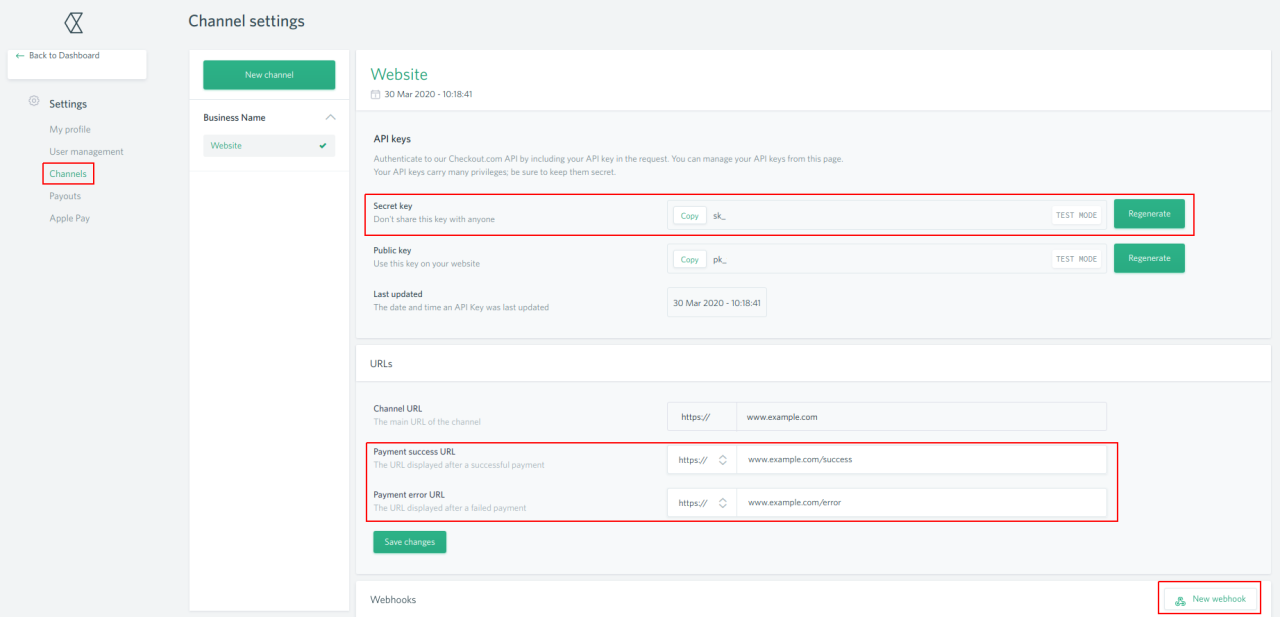Click Save changes button
1280x617 pixels.
(x=409, y=542)
